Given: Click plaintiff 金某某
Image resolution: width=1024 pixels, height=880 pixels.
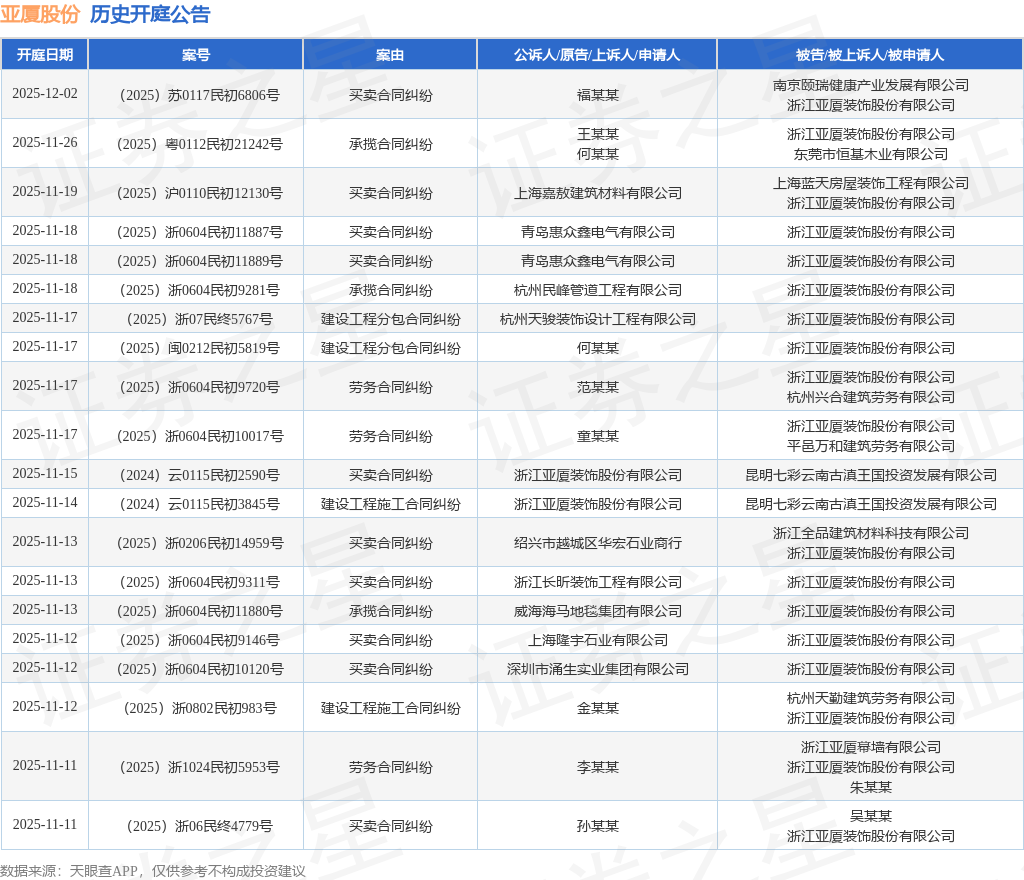Looking at the screenshot, I should 598,708.
